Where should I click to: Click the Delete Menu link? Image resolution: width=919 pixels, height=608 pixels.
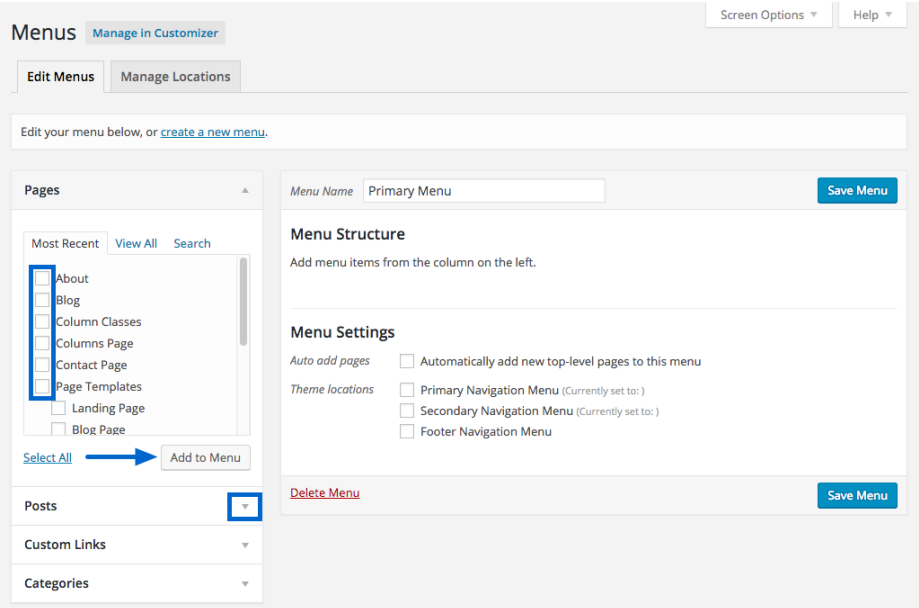(x=325, y=493)
